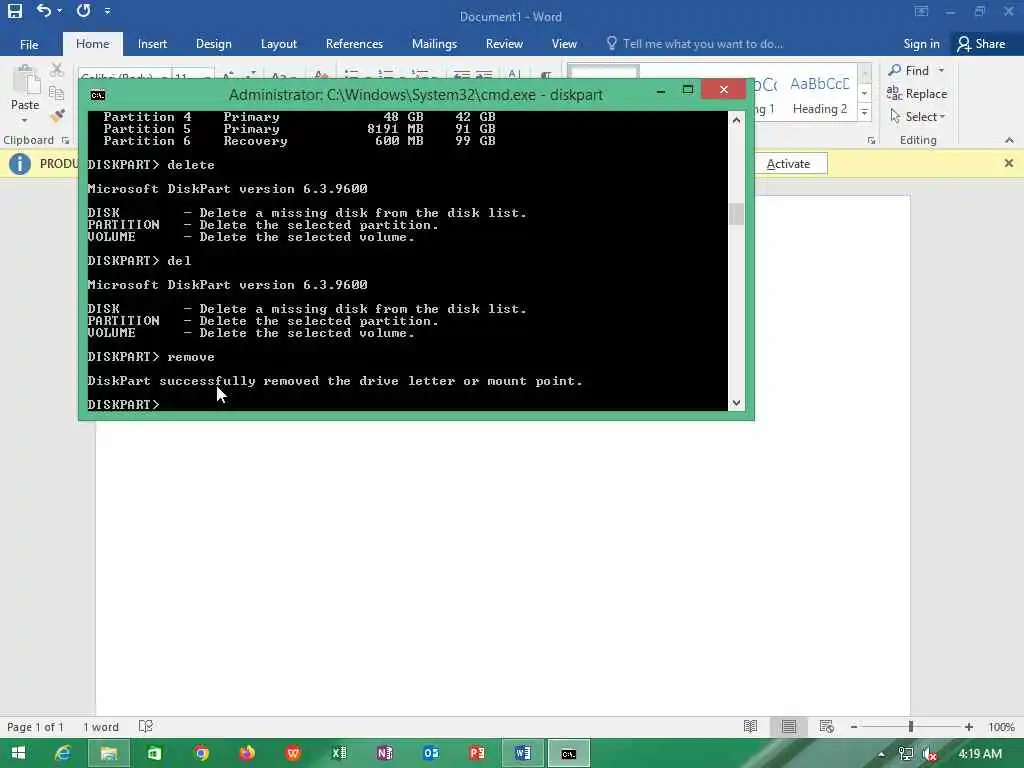This screenshot has height=768, width=1024.
Task: Click zoom in plus button
Action: click(x=968, y=727)
